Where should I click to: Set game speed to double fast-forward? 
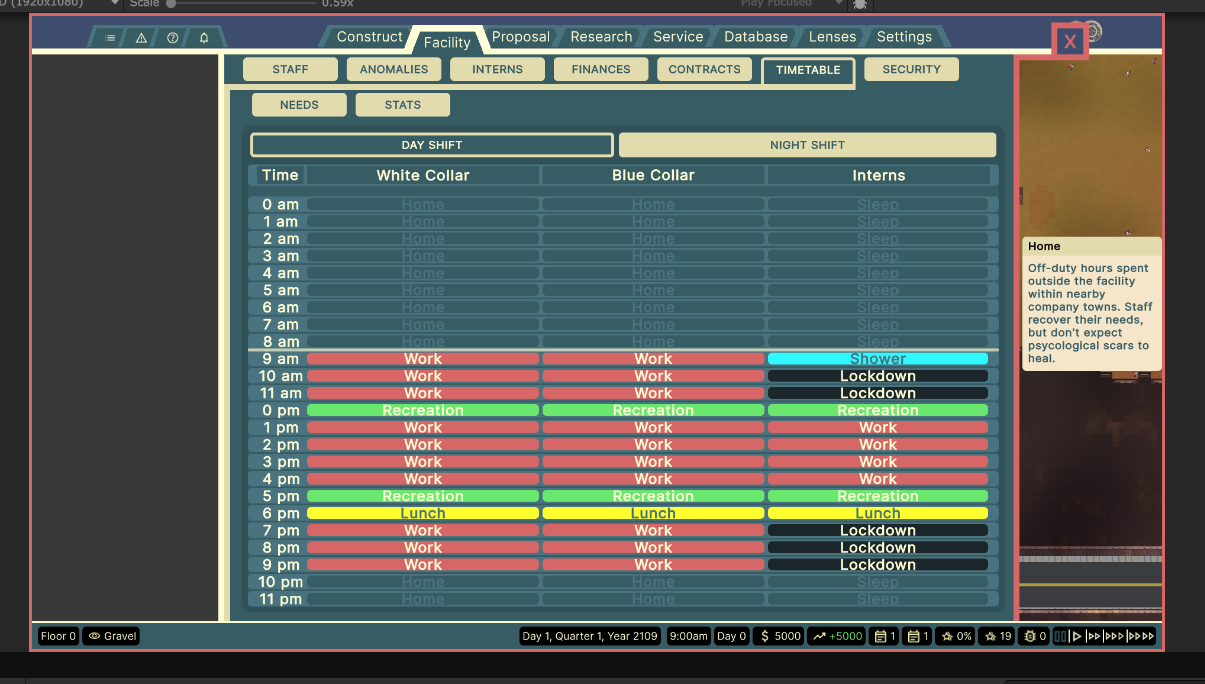point(1094,636)
